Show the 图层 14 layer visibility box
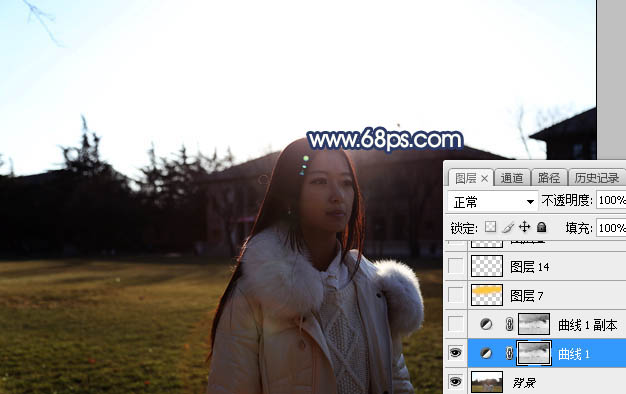Screen dimensions: 626x394 point(456,266)
